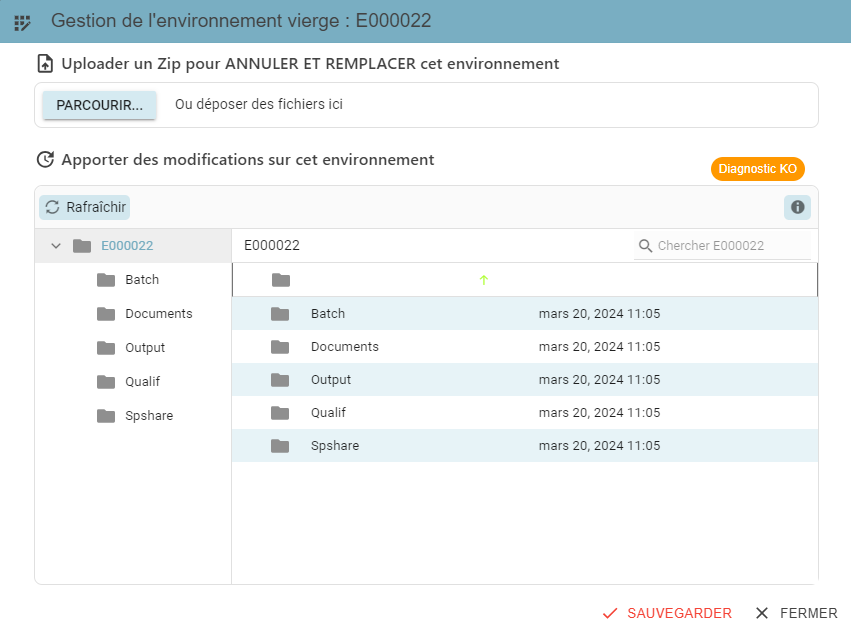Select Output in the folder tree

click(x=145, y=348)
